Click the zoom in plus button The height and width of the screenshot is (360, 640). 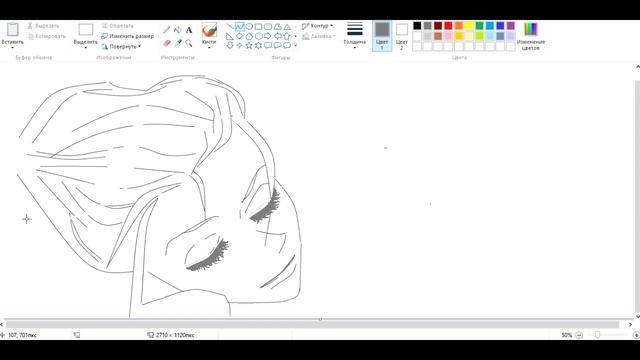click(x=636, y=335)
